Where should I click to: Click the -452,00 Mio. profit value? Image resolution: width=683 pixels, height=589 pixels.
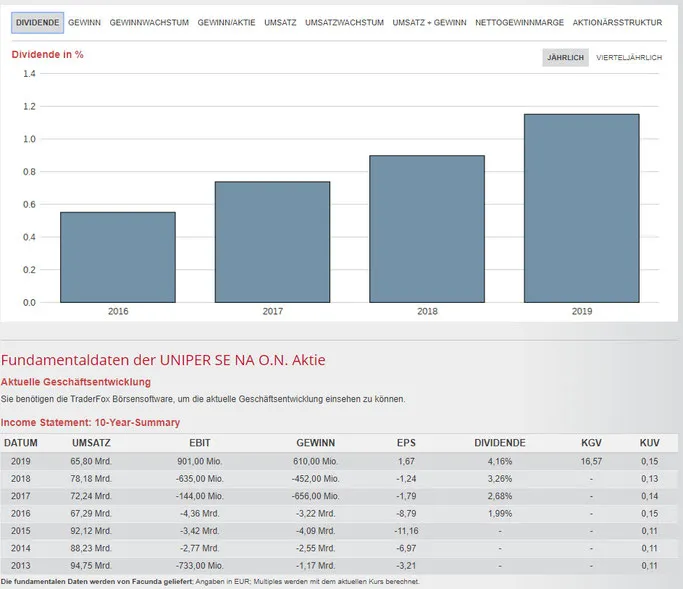tap(315, 479)
